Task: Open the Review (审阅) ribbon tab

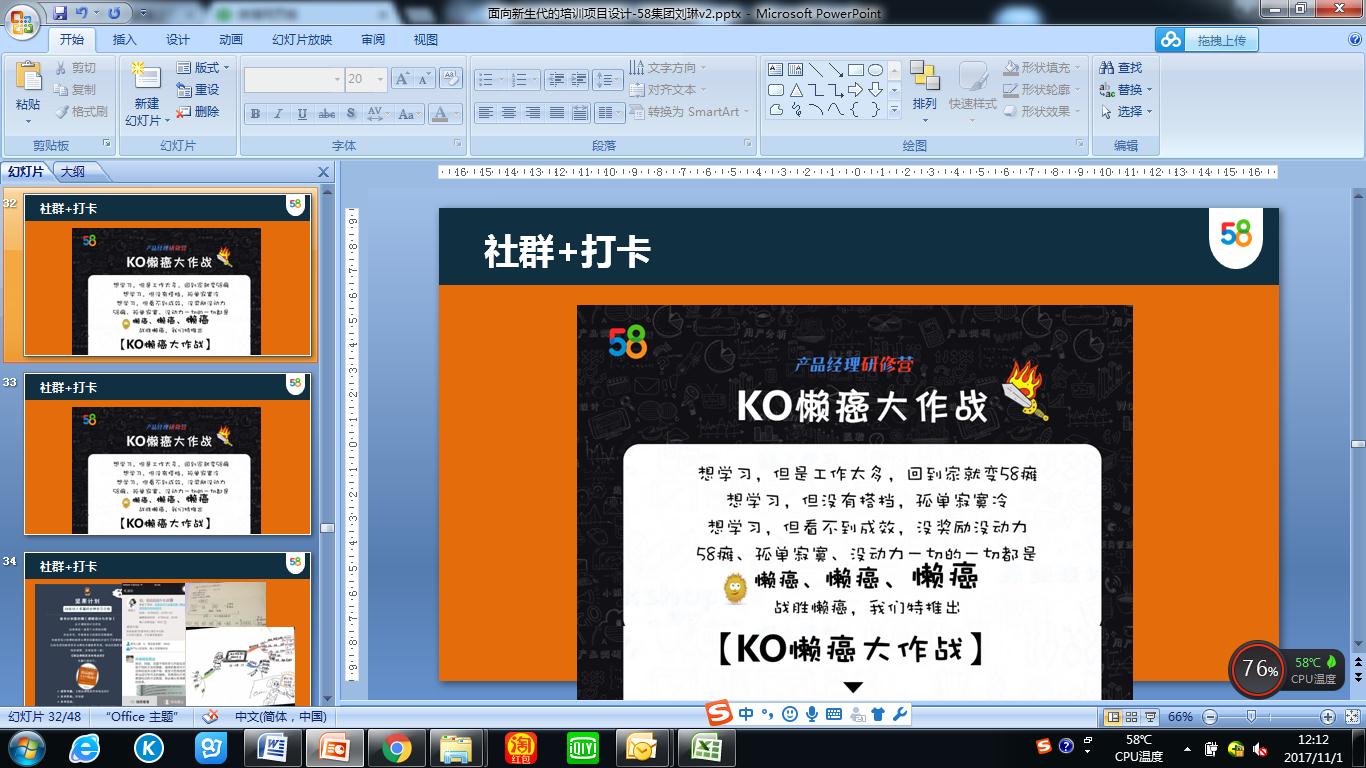Action: point(373,40)
